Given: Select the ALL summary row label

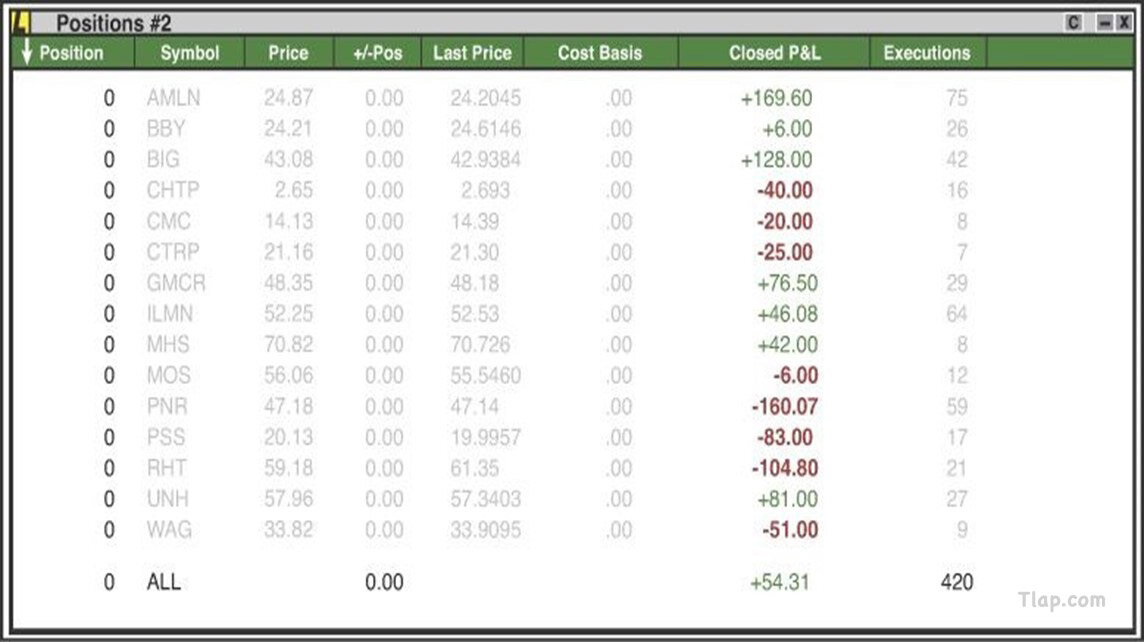Looking at the screenshot, I should [x=163, y=582].
